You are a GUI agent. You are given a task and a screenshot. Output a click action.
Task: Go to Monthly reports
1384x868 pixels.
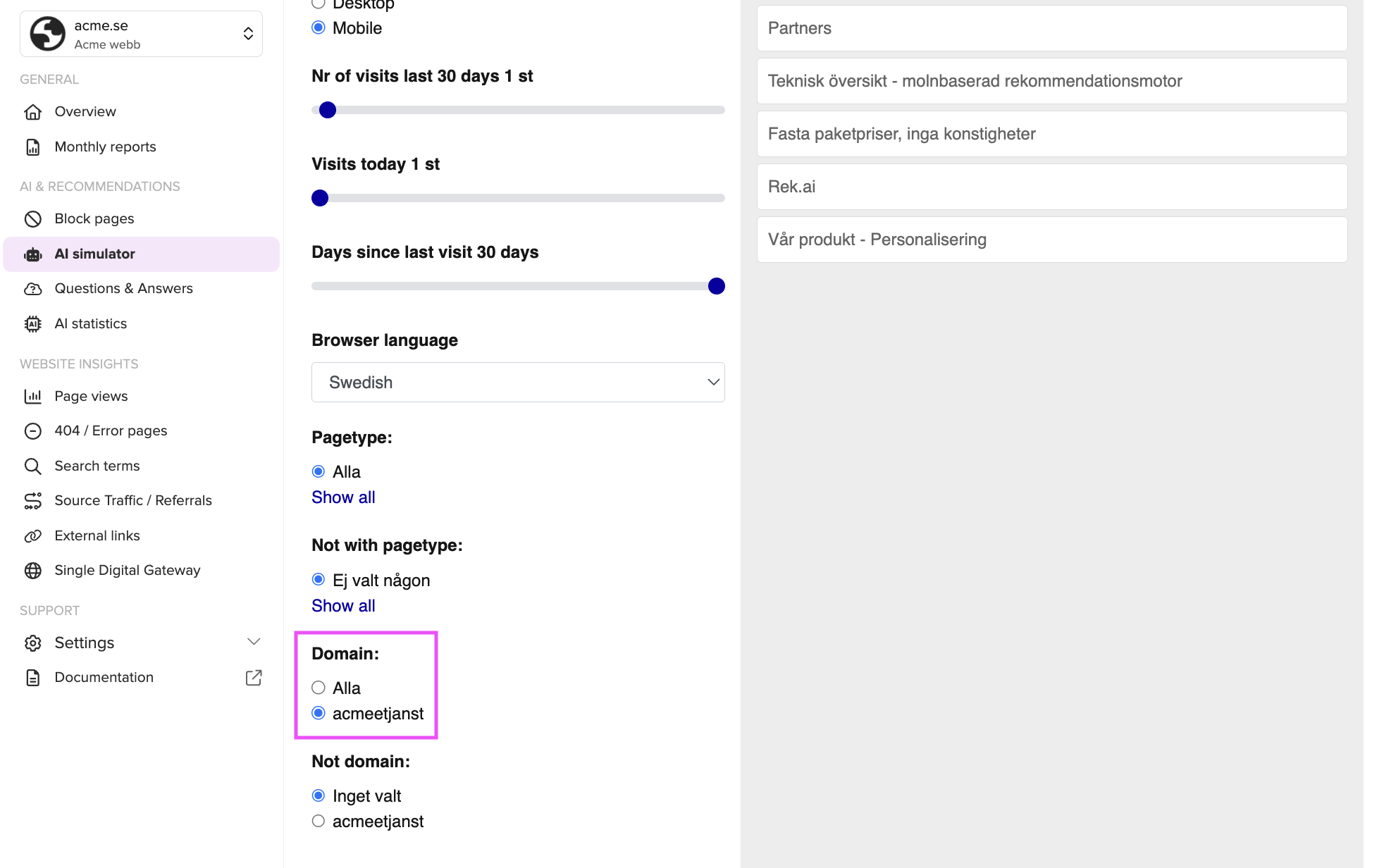(105, 147)
